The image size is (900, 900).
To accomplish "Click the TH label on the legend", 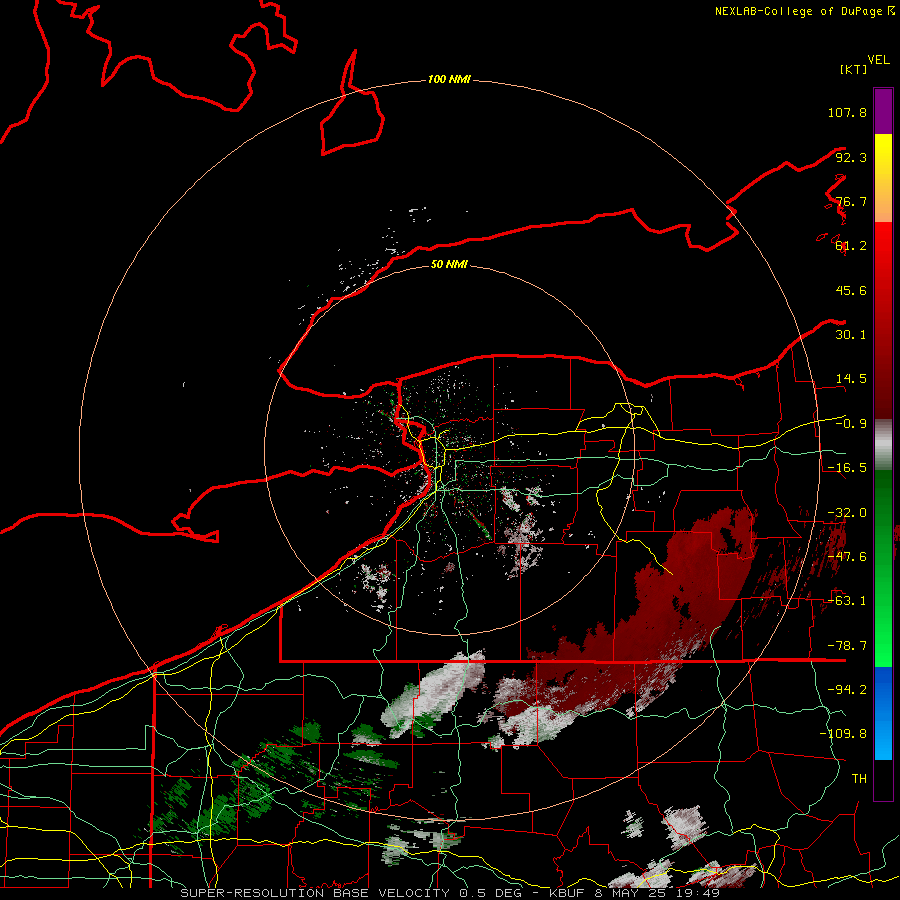I will point(859,779).
